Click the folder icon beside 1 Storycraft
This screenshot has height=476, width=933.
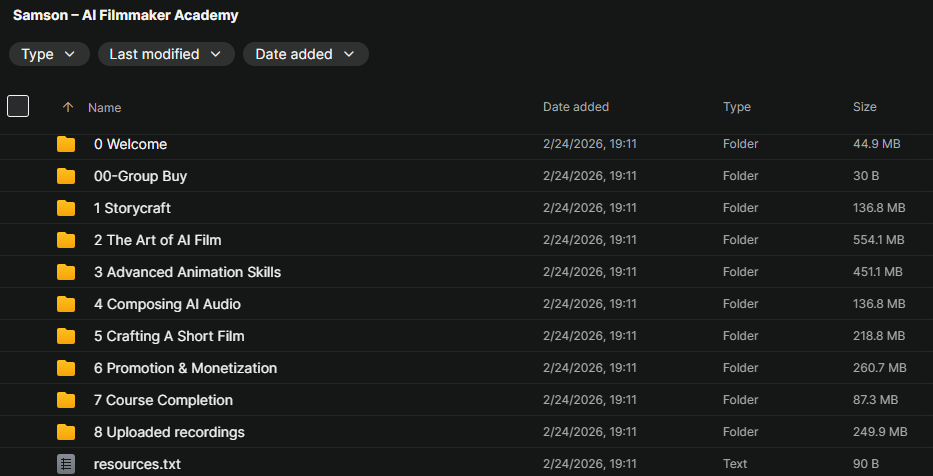pyautogui.click(x=66, y=208)
